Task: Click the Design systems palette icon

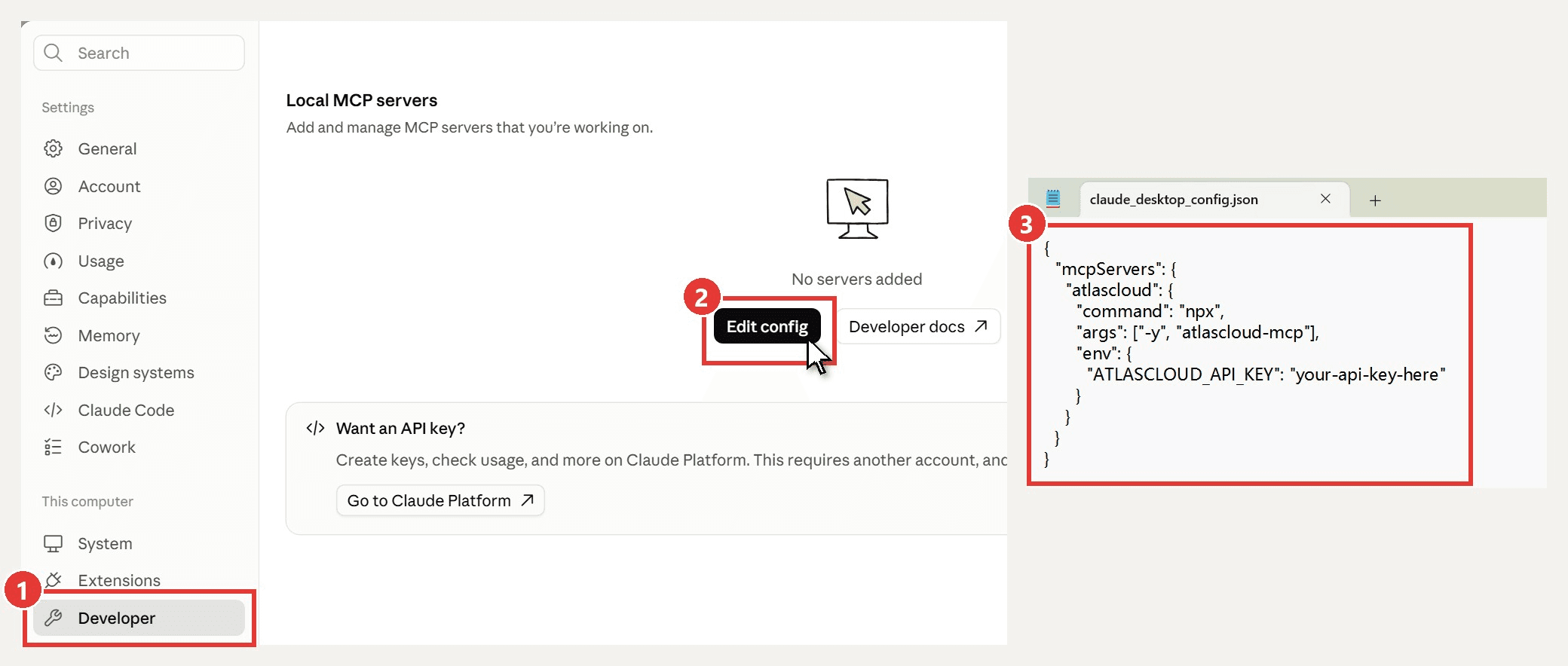Action: coord(53,372)
